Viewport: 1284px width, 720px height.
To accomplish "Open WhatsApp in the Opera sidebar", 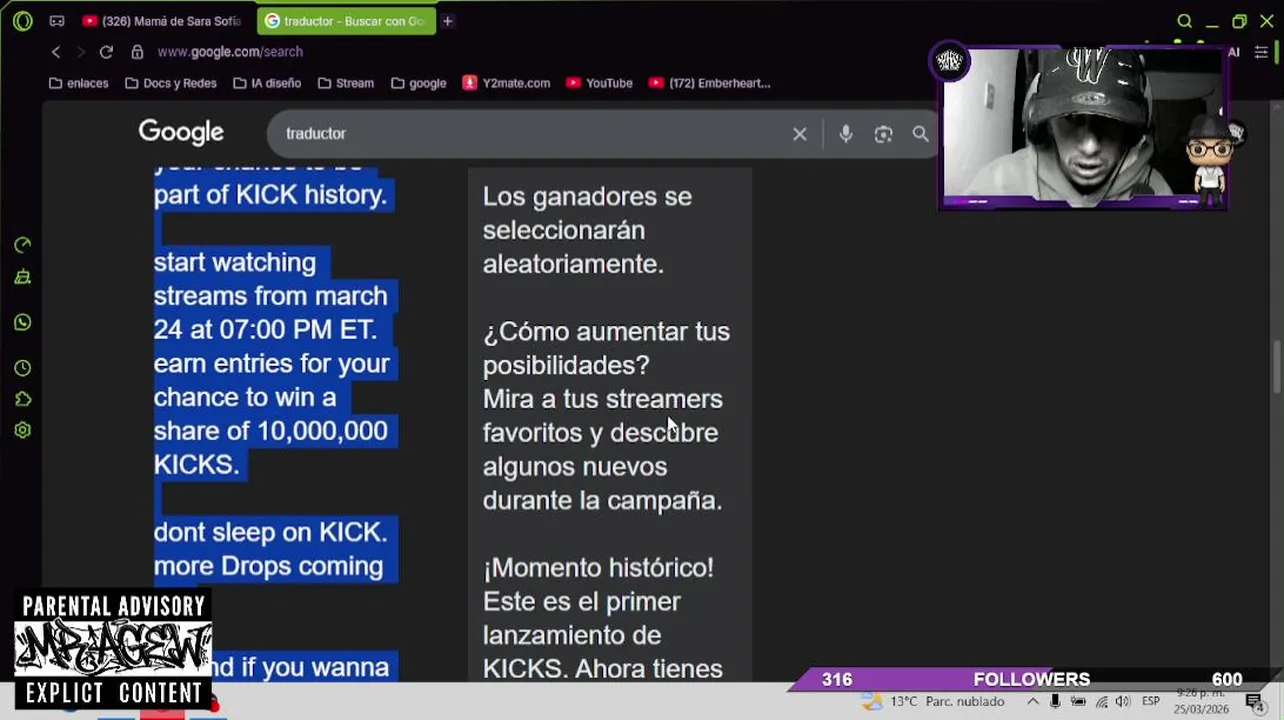I will point(23,322).
